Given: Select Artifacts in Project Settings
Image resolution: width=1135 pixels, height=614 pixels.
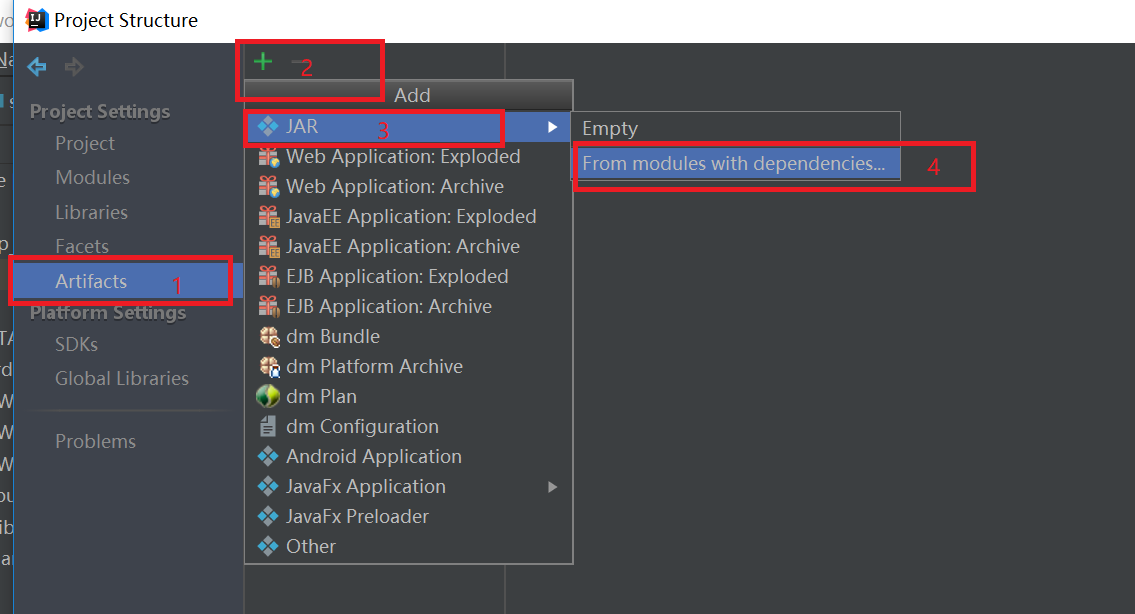Looking at the screenshot, I should pyautogui.click(x=91, y=281).
